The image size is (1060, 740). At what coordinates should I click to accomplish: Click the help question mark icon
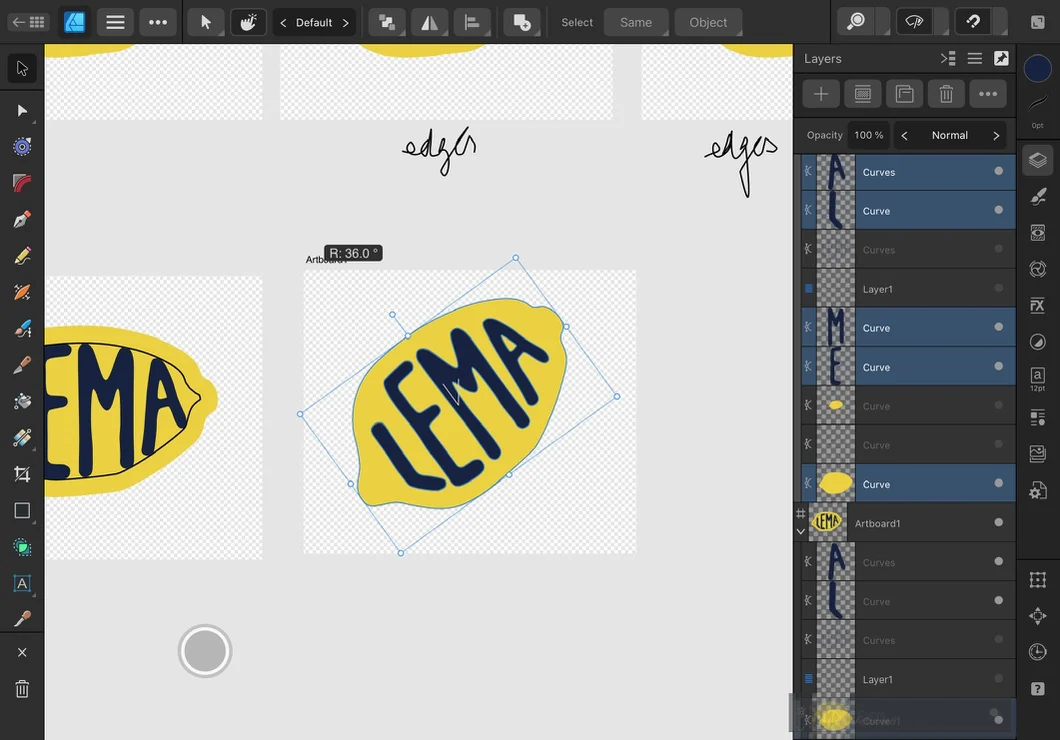[x=1038, y=689]
